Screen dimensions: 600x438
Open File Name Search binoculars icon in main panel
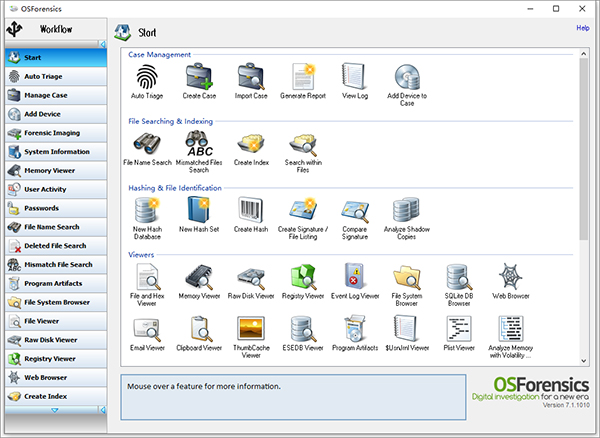[x=147, y=143]
